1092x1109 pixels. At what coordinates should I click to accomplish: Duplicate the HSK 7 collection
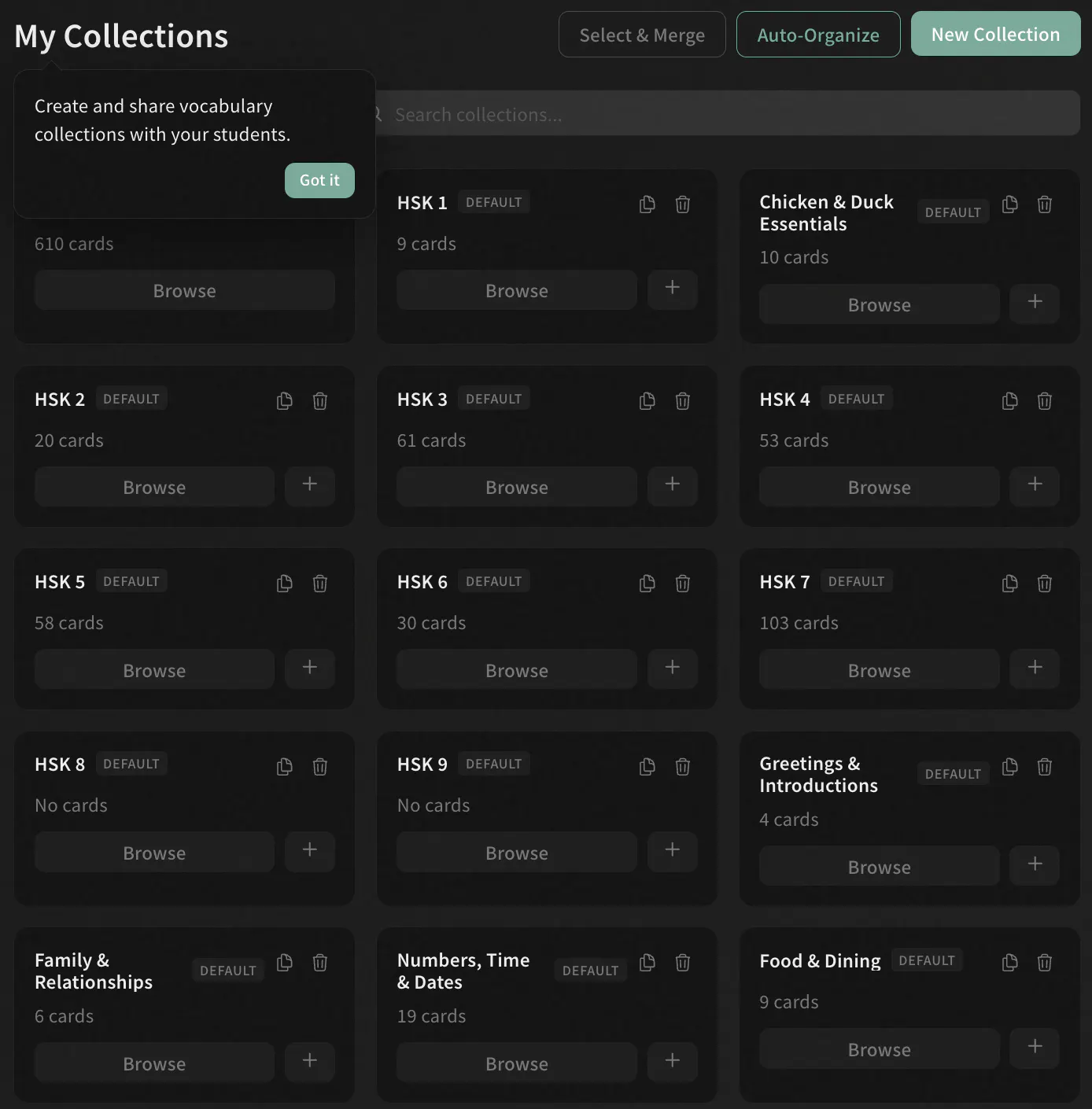pos(1010,584)
